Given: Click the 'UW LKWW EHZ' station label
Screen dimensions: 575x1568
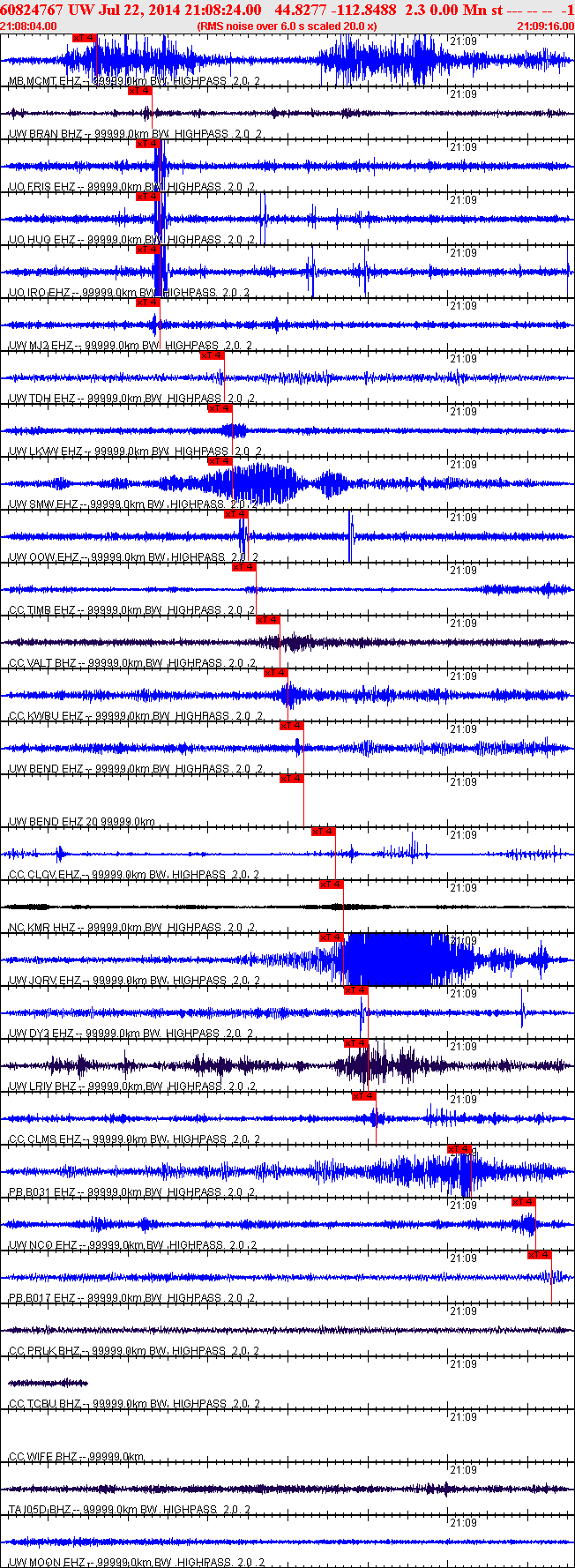Looking at the screenshot, I should pyautogui.click(x=45, y=452).
